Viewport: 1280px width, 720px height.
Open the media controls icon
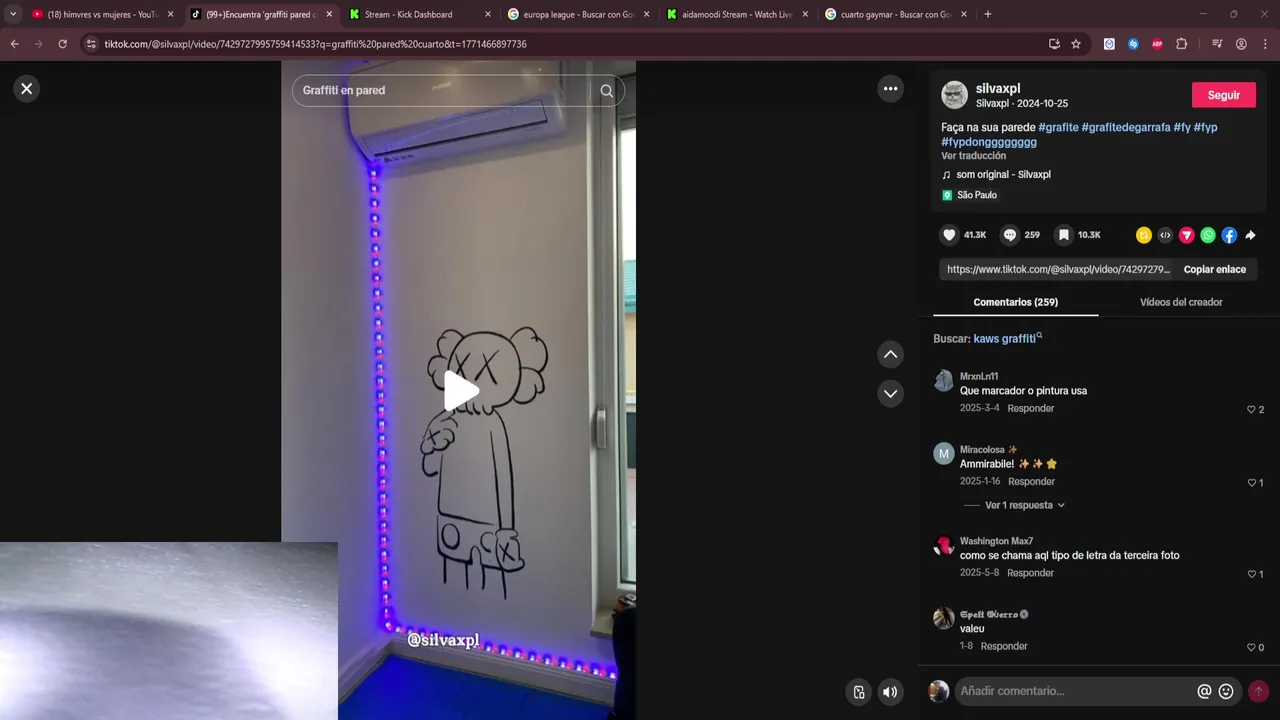[x=1217, y=44]
